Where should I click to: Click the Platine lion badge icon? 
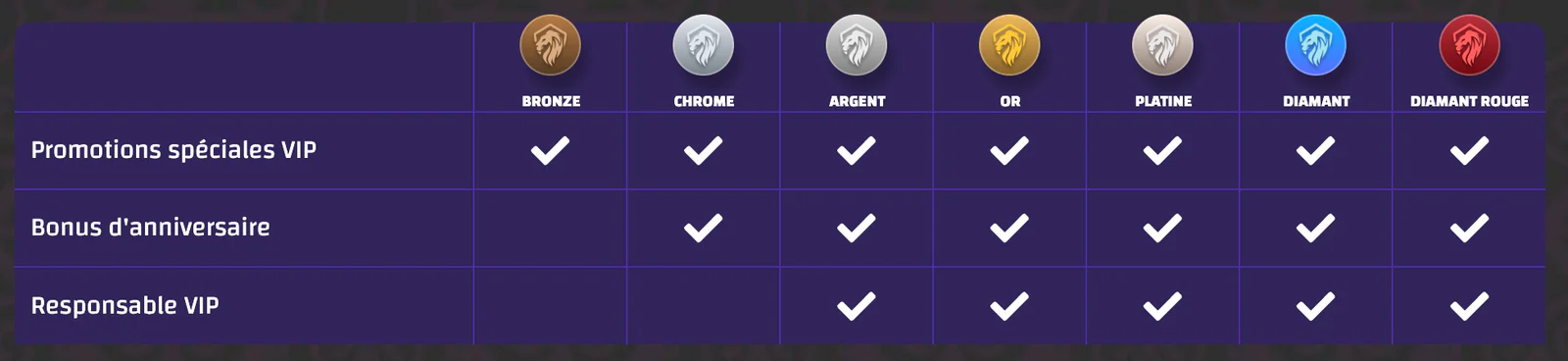pos(1162,45)
